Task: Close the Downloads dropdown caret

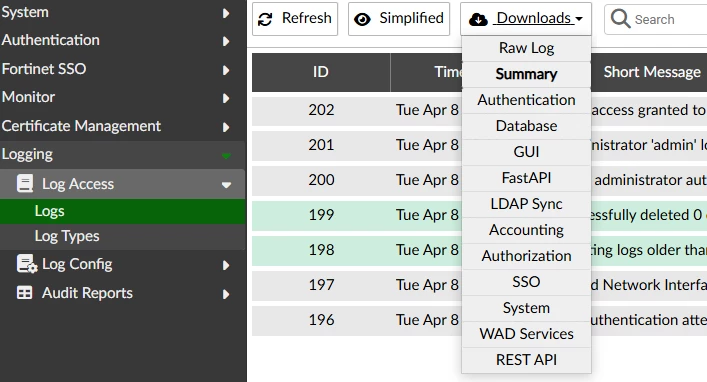Action: tap(579, 19)
